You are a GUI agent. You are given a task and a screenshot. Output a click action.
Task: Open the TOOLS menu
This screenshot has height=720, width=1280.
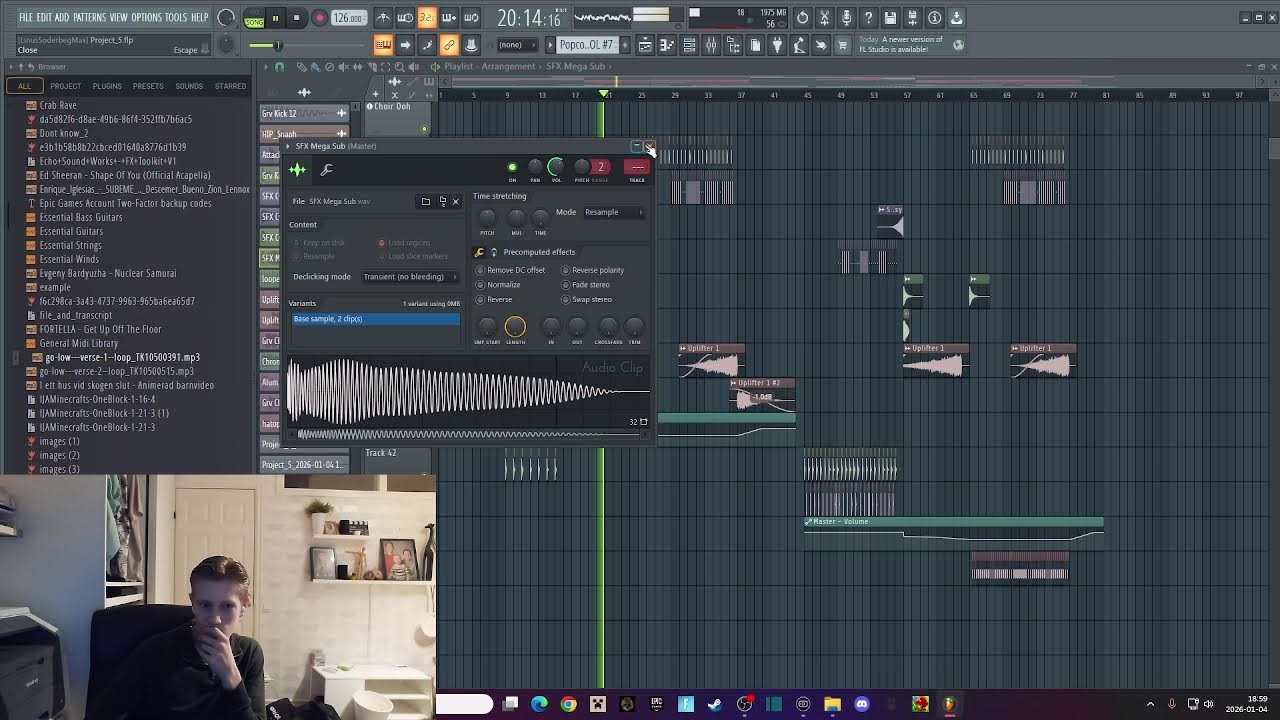(x=176, y=18)
